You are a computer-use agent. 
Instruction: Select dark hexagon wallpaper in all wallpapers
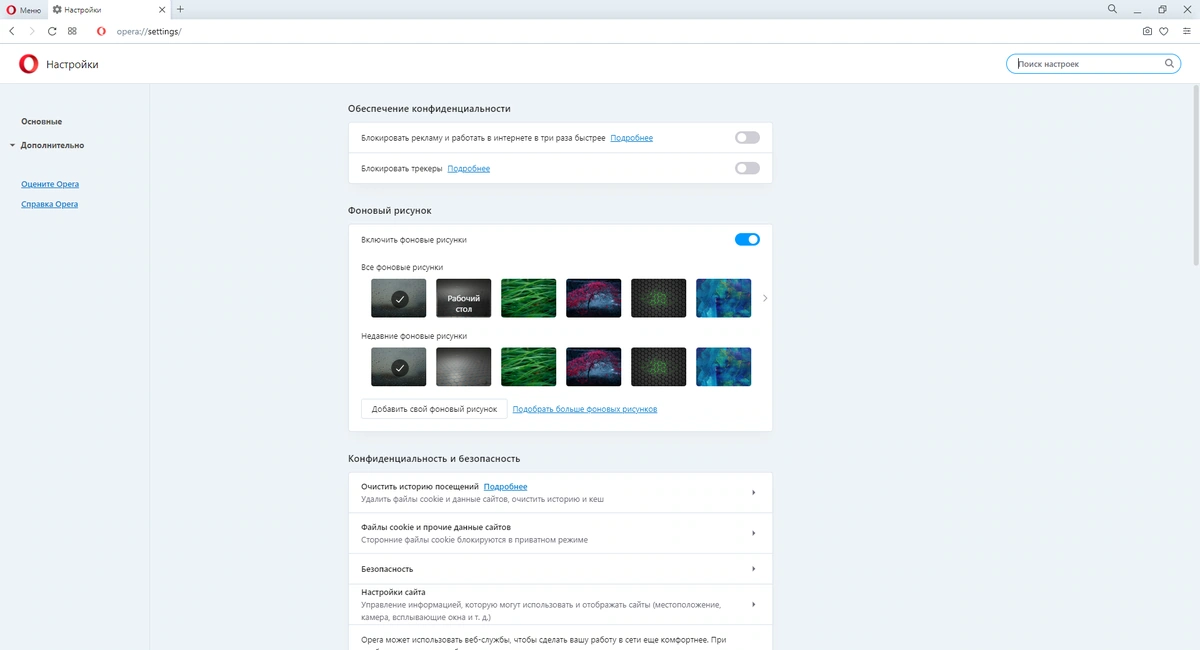point(658,298)
